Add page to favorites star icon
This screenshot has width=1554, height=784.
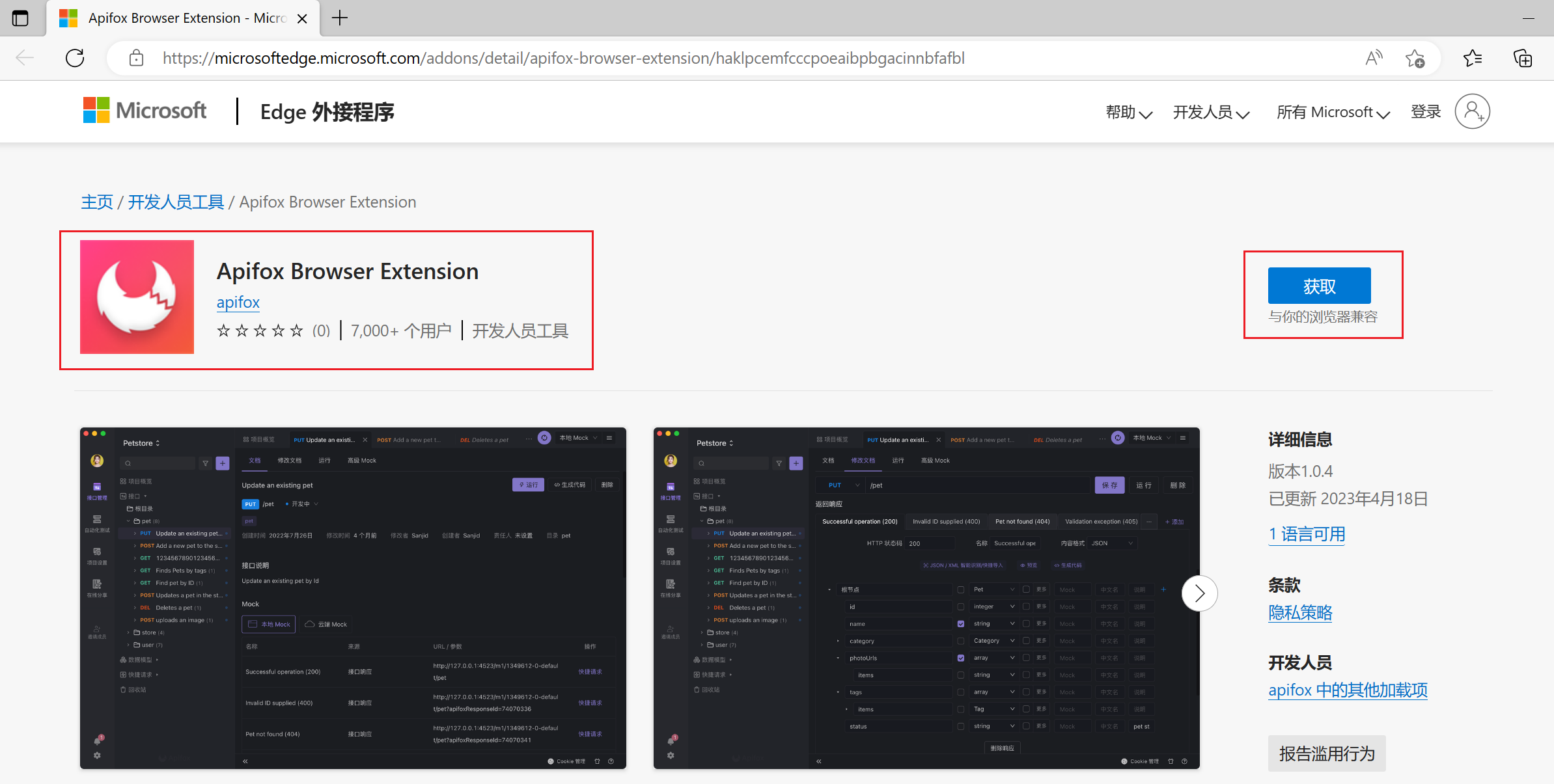tap(1415, 58)
